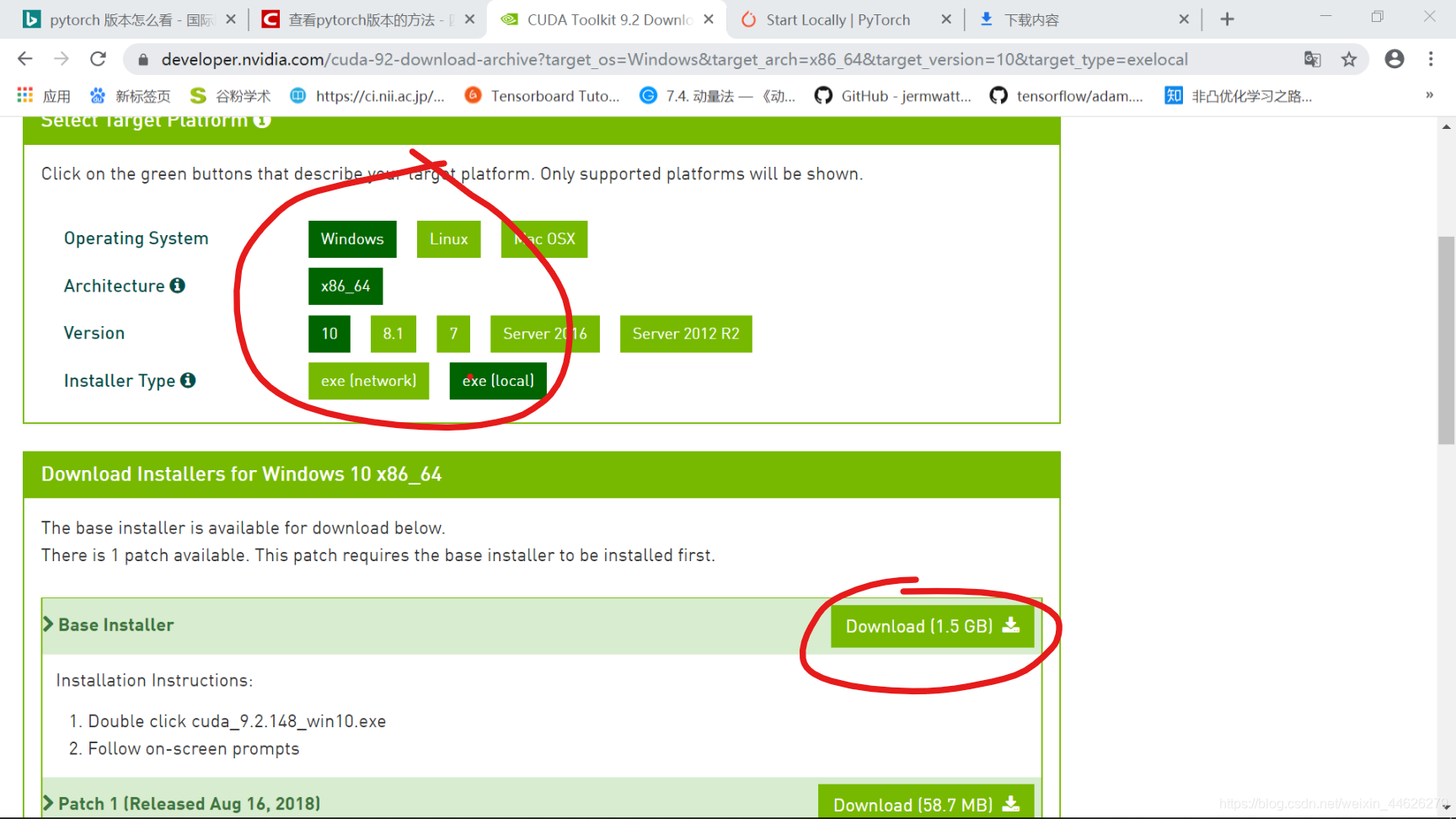Reload the current page
Image resolution: width=1456 pixels, height=819 pixels.
[x=99, y=59]
